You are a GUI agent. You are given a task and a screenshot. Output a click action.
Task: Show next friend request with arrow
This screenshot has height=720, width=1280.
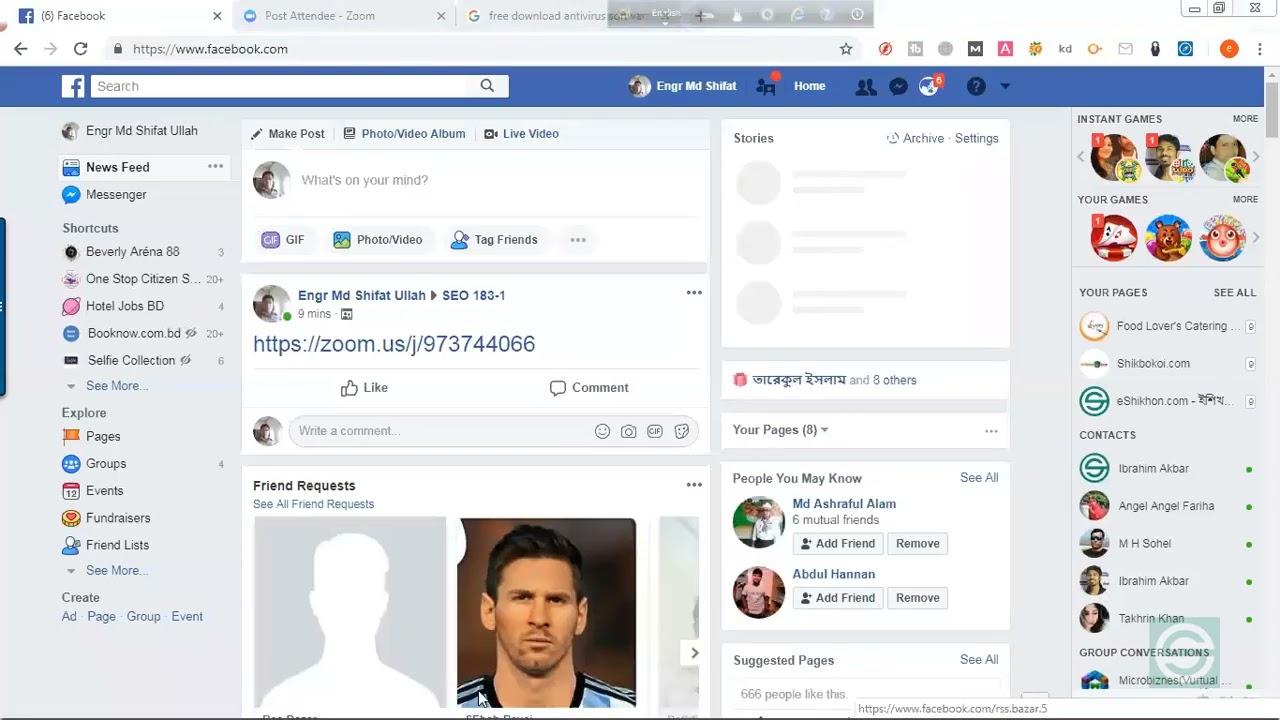coord(694,653)
